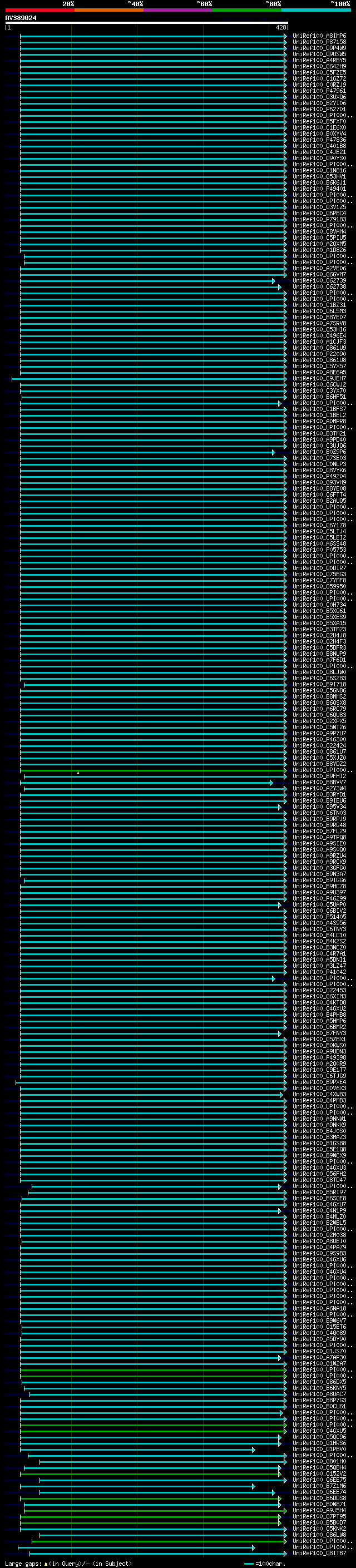The width and height of the screenshot is (356, 1568).
Task: Click the orange ~40% identity legend segment
Action: click(109, 10)
